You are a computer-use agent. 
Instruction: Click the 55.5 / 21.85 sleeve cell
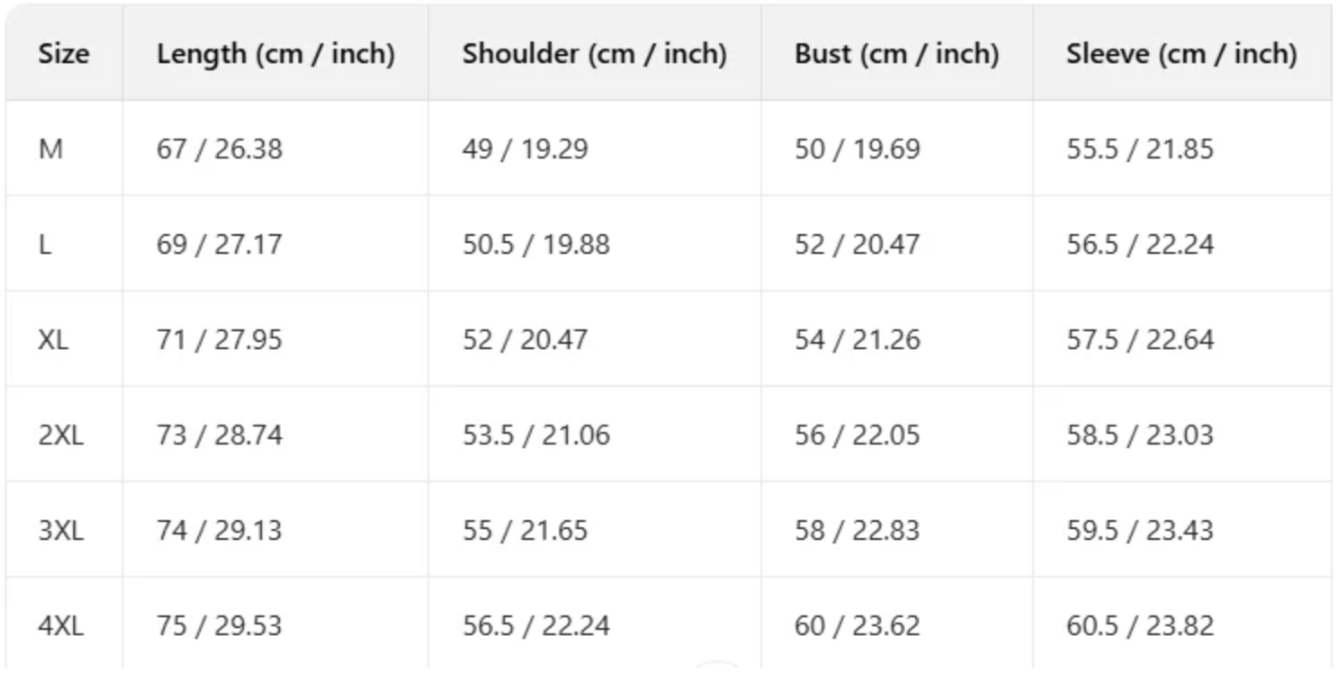click(x=1139, y=149)
